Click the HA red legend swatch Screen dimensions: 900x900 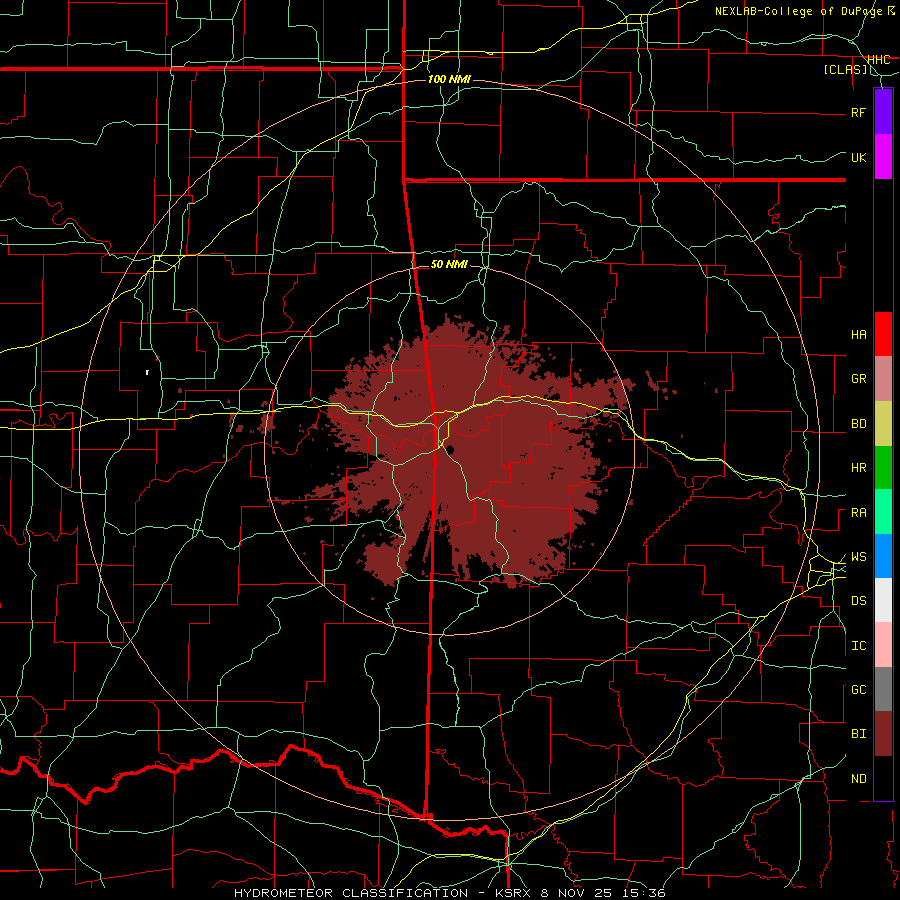pyautogui.click(x=883, y=334)
